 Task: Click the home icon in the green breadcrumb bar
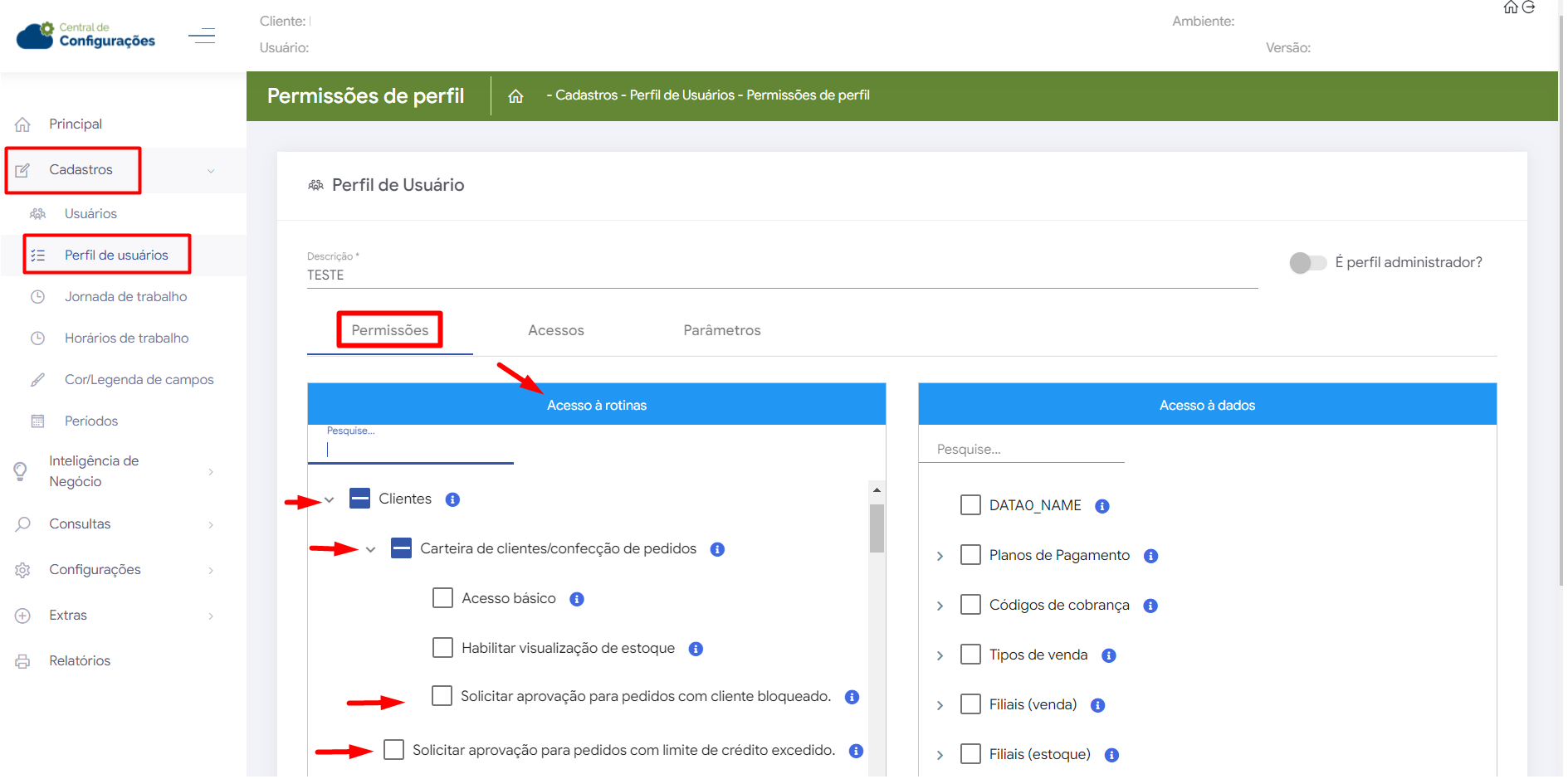point(515,96)
